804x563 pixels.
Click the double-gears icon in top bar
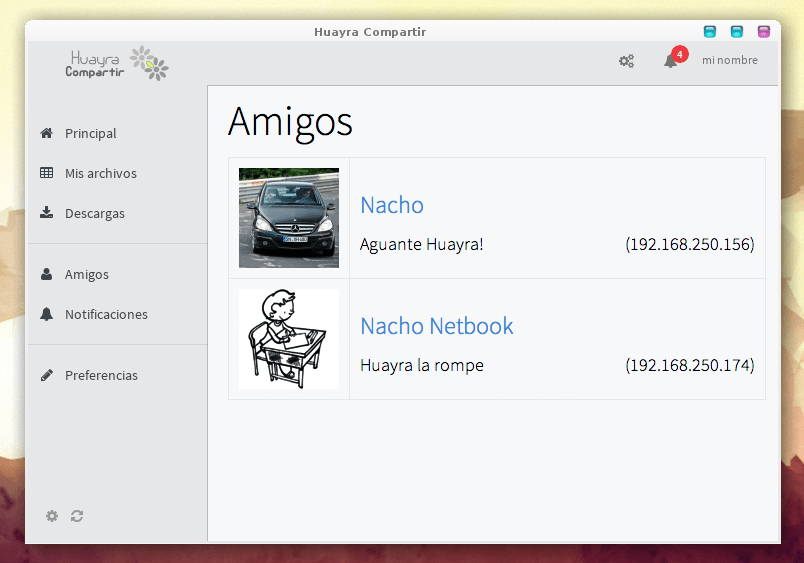coord(626,61)
